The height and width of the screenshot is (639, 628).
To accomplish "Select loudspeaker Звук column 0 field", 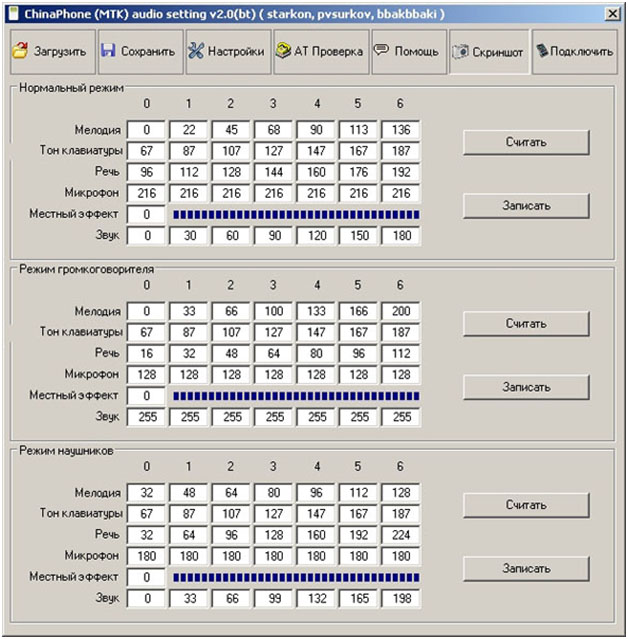I will pyautogui.click(x=146, y=417).
